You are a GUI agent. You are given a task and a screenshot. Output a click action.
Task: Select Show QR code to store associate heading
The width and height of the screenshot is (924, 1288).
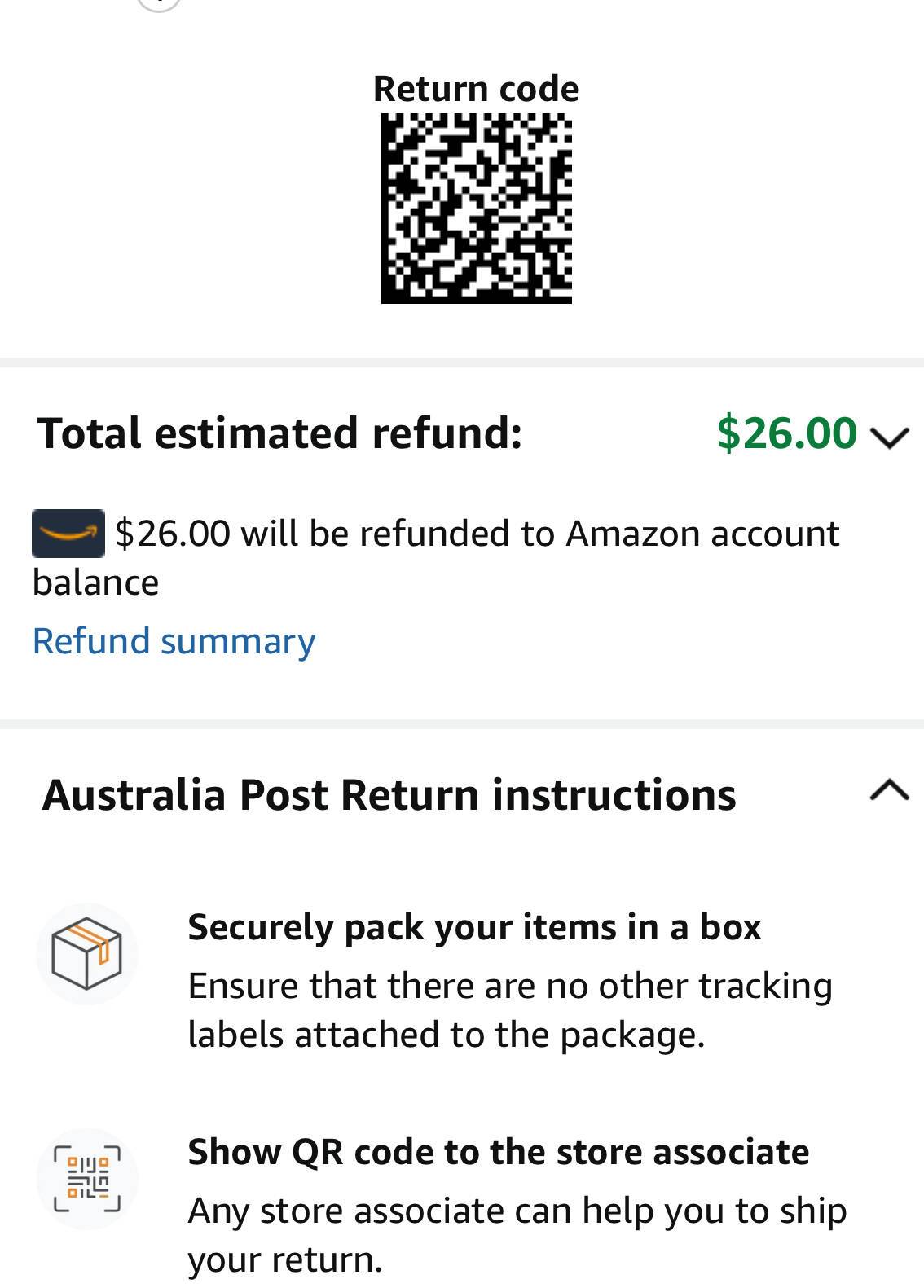[x=498, y=1152]
